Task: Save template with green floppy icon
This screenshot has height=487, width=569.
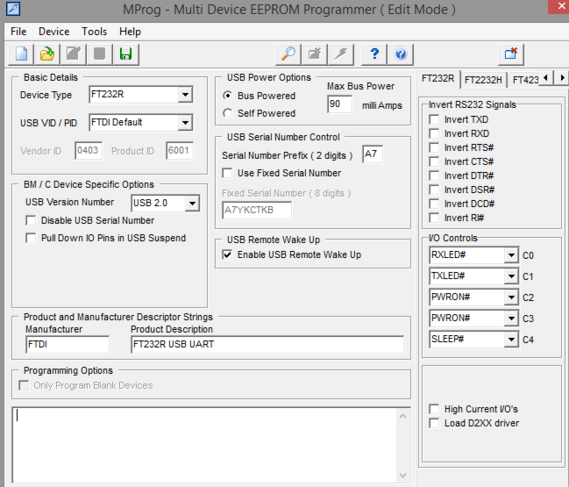Action: click(126, 54)
